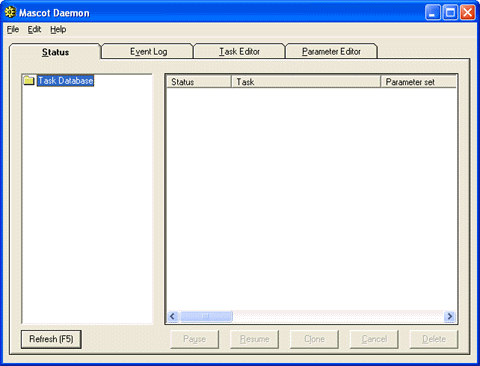Image resolution: width=480 pixels, height=366 pixels.
Task: Click the scroll left arrow
Action: pyautogui.click(x=173, y=316)
